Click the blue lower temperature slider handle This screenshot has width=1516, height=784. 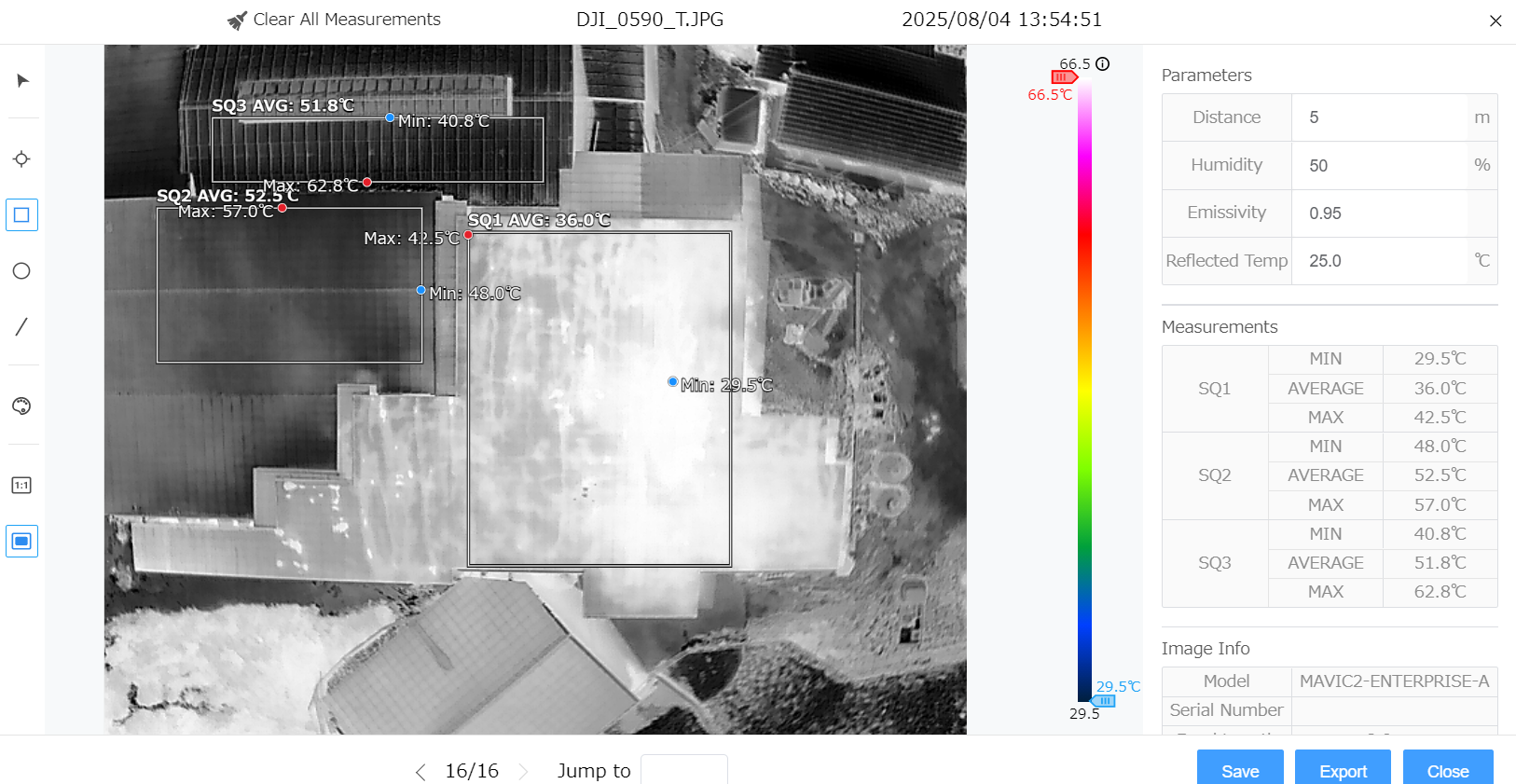1103,701
